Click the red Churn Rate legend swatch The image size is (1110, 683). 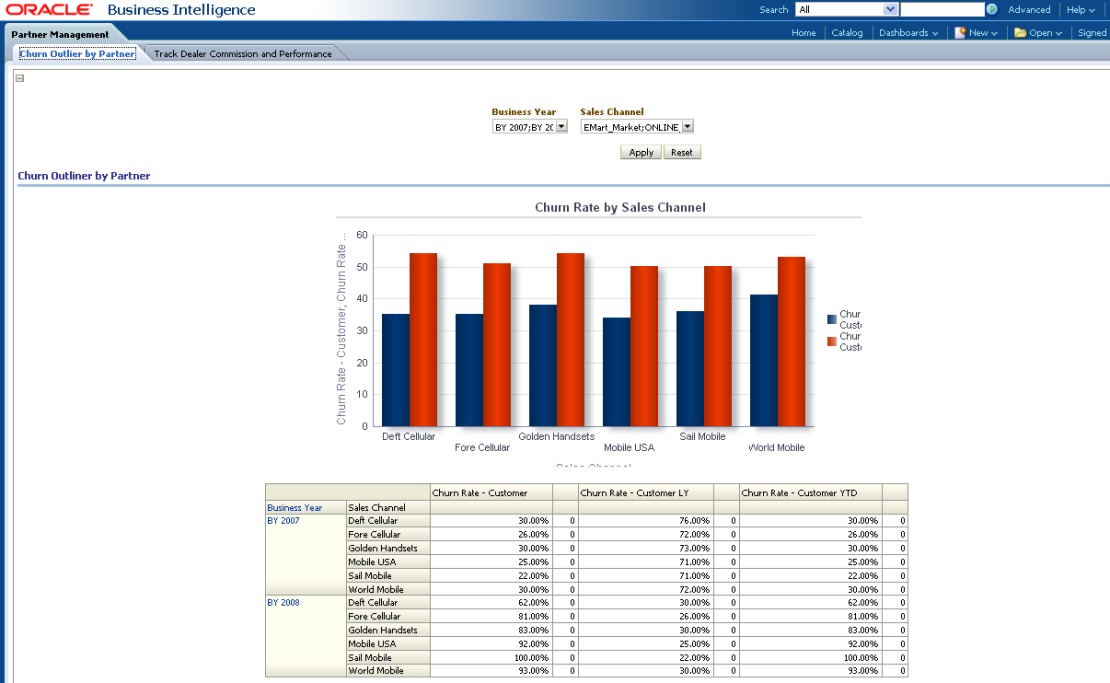(832, 341)
